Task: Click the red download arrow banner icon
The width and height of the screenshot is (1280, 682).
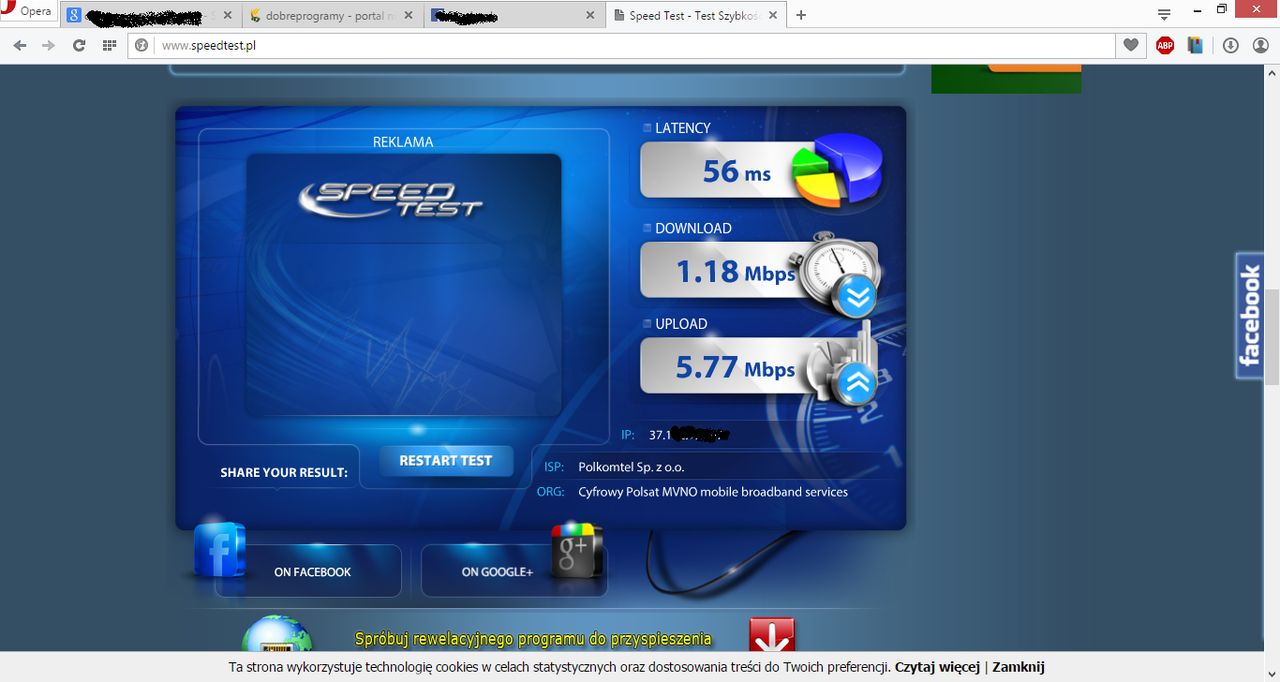Action: (772, 635)
